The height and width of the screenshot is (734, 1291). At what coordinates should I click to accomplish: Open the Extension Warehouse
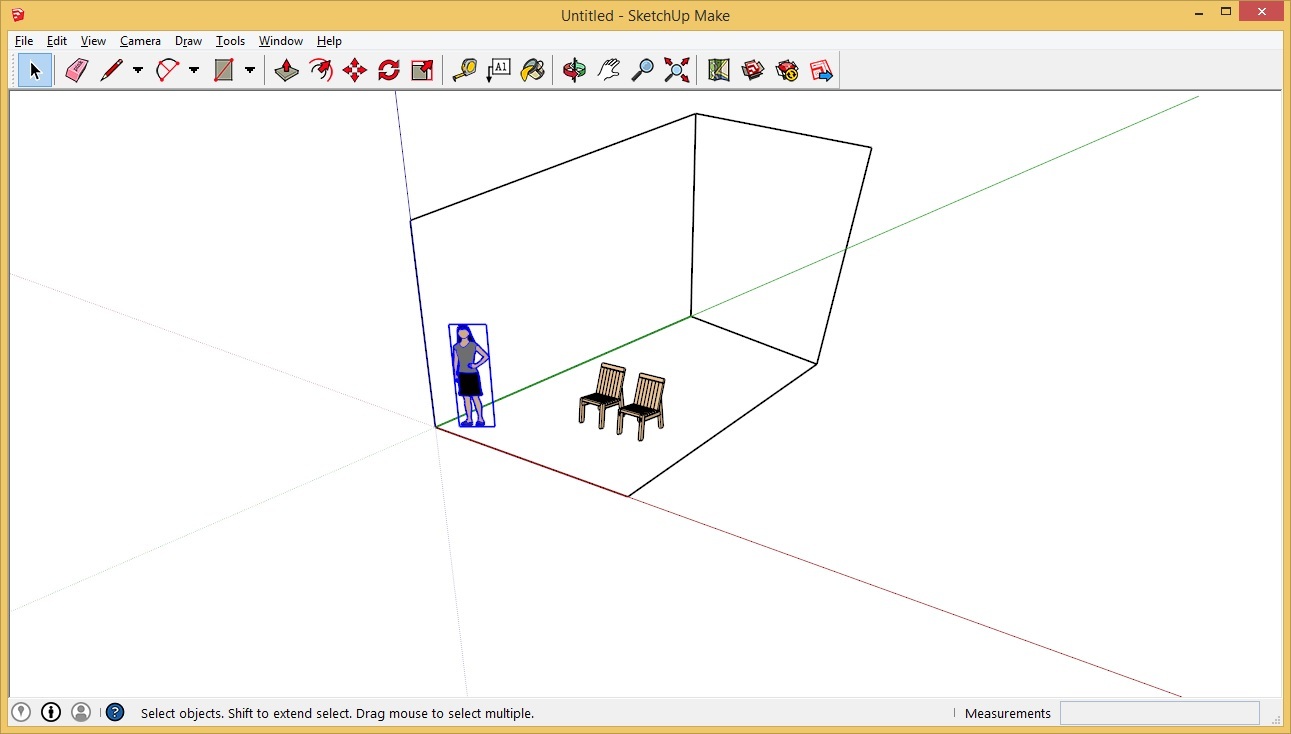(787, 70)
